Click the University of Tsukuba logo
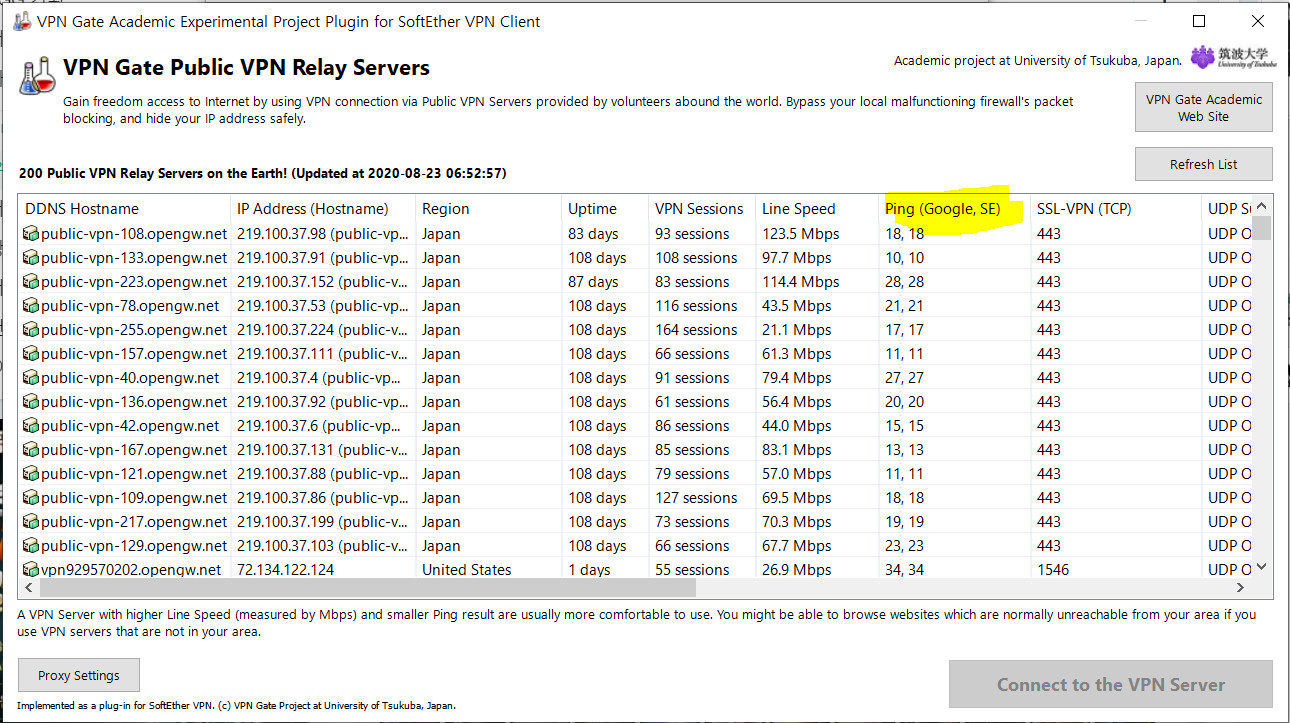 point(1232,57)
